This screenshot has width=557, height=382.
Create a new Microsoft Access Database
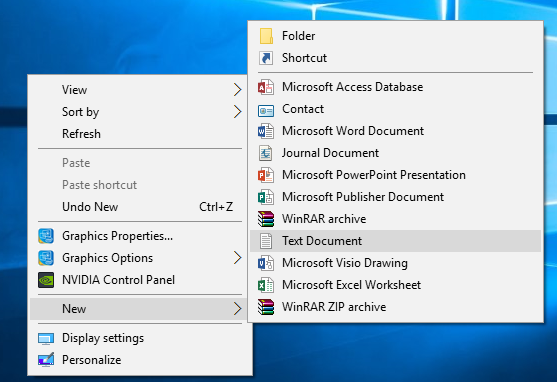click(x=395, y=87)
